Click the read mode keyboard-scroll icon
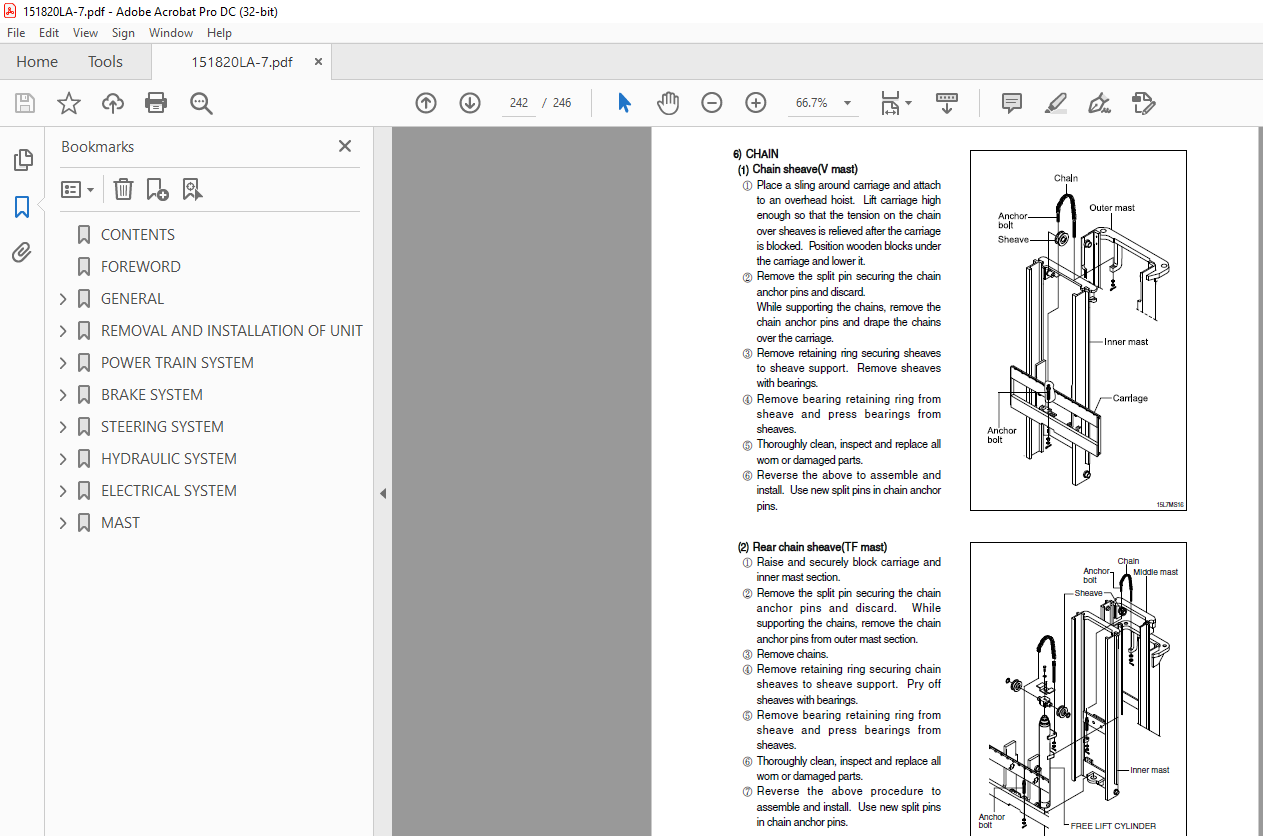 (x=947, y=103)
